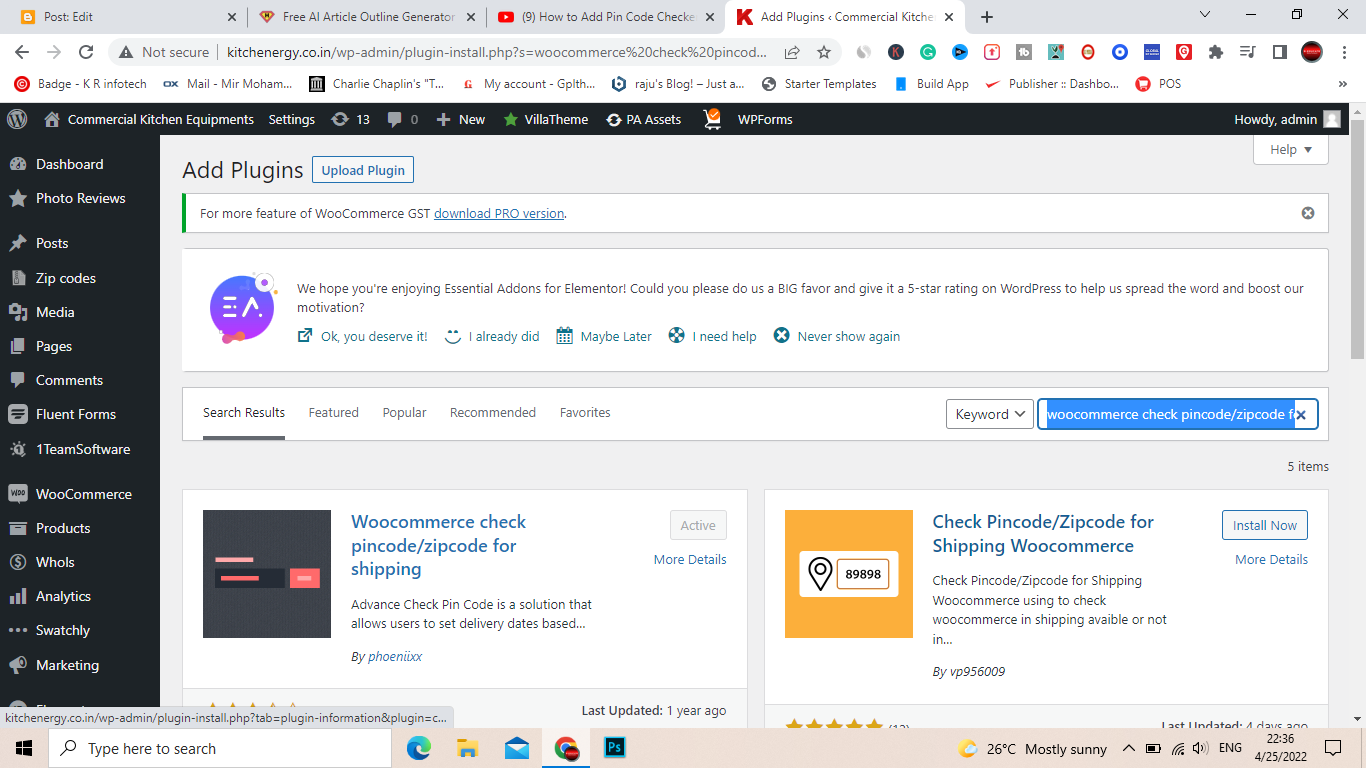Reload the page in Chrome
Screen dimensions: 1366x768
pyautogui.click(x=86, y=52)
